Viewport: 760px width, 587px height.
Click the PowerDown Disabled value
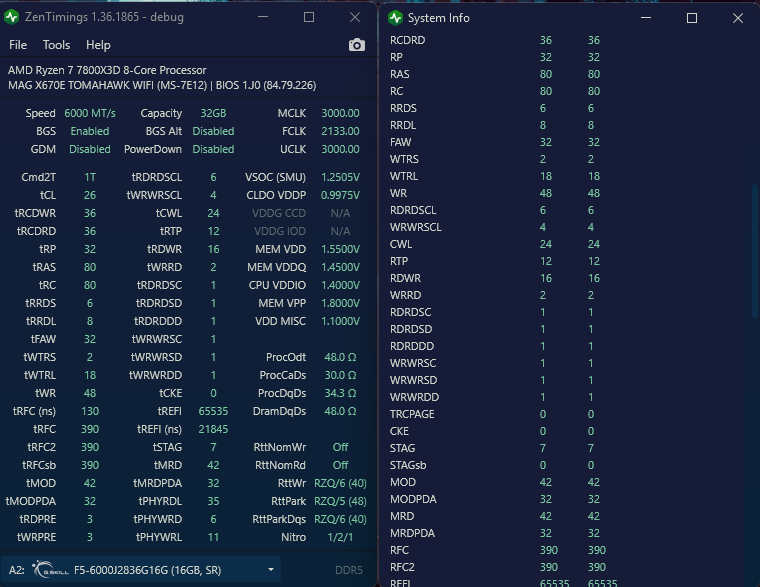(x=213, y=149)
